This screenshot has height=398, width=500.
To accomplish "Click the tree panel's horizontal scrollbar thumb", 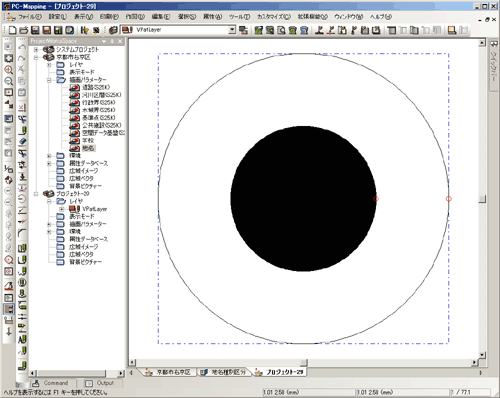I will [x=71, y=373].
